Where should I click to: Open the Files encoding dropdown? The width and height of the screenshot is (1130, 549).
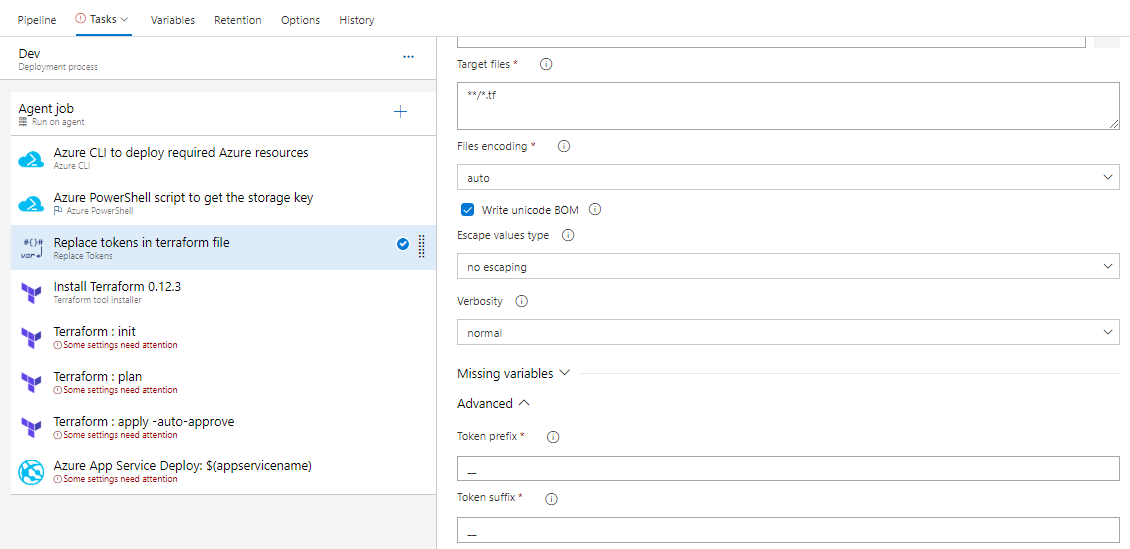(x=788, y=177)
